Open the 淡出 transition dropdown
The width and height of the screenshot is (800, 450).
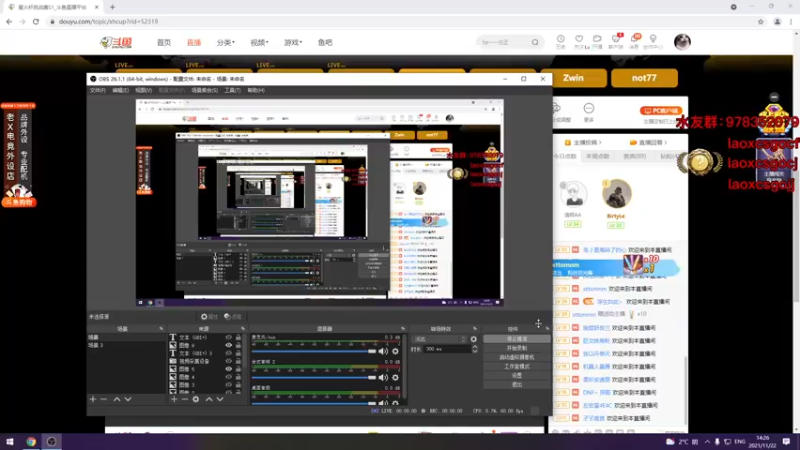[439, 339]
